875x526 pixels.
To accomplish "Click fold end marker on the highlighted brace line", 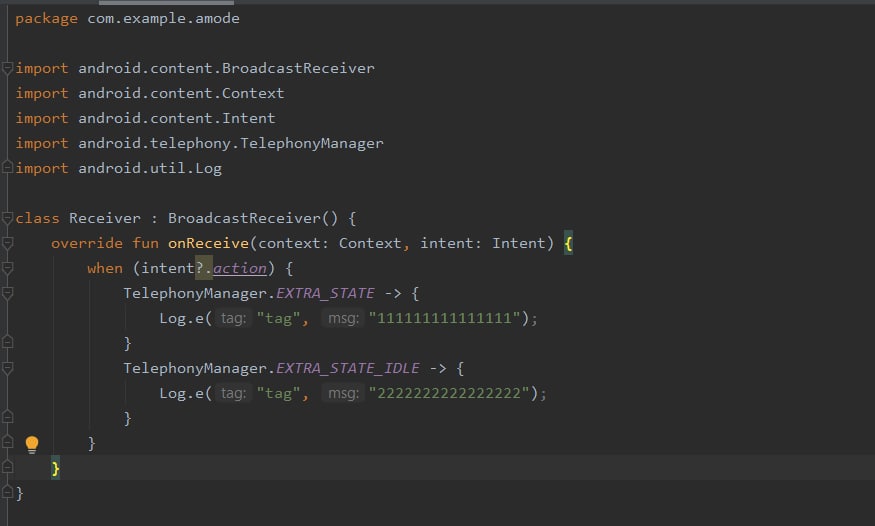I will [7, 467].
